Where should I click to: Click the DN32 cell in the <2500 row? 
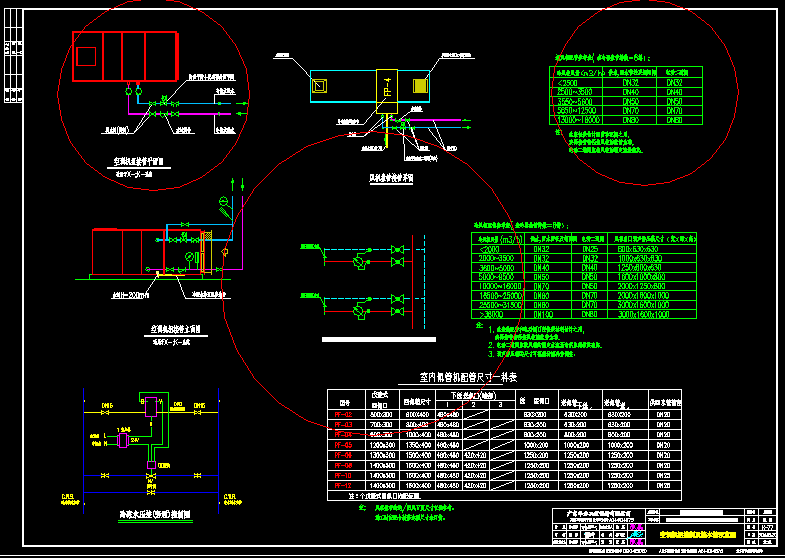pos(630,84)
